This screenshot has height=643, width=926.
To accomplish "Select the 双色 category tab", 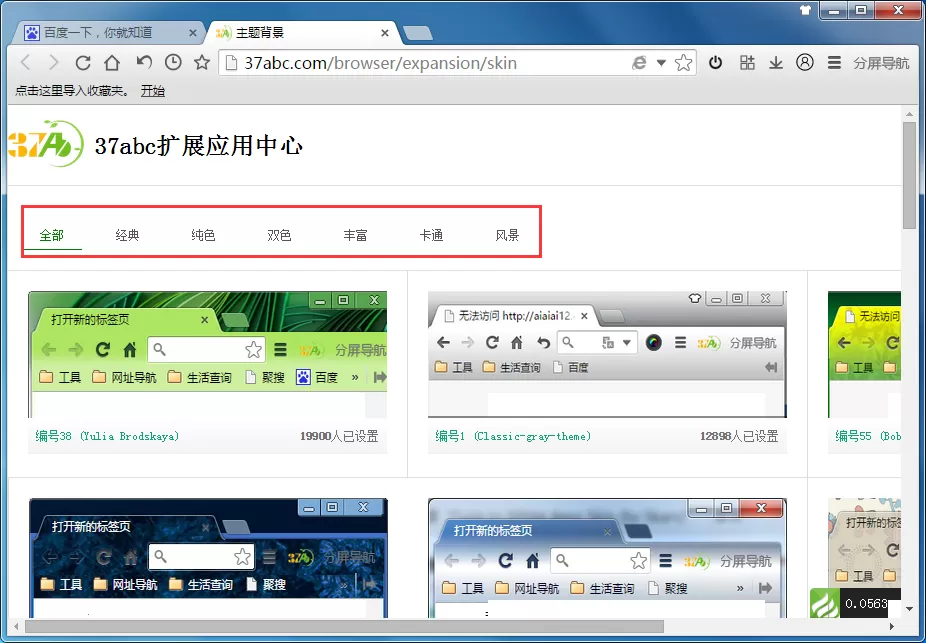I will (x=279, y=235).
